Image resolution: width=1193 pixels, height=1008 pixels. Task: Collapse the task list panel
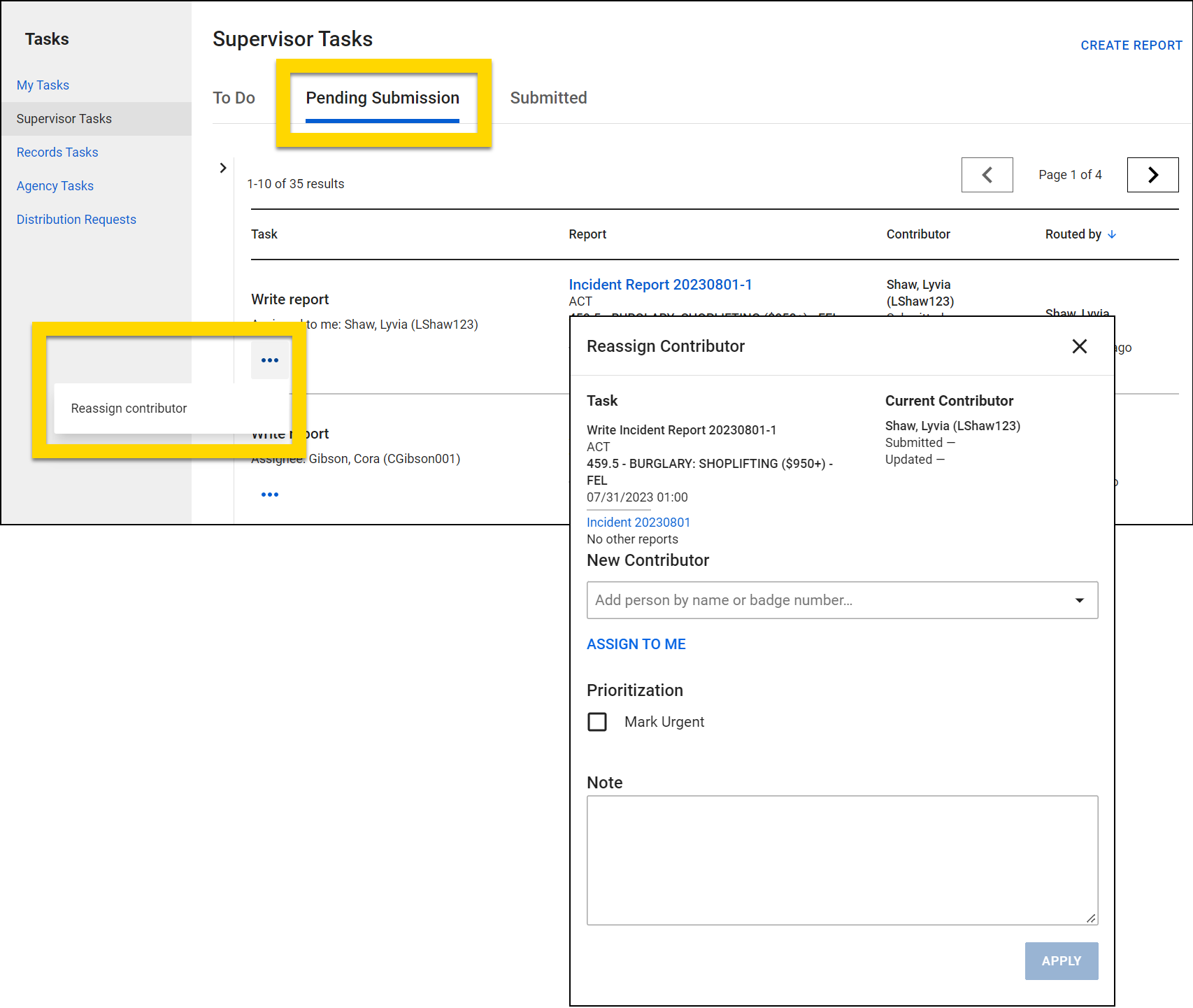[x=223, y=168]
